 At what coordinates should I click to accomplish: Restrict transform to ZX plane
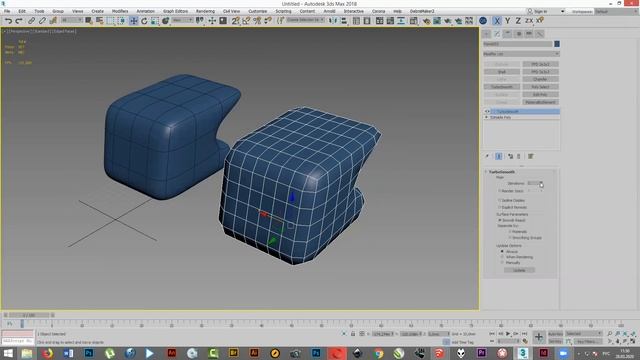coord(529,21)
